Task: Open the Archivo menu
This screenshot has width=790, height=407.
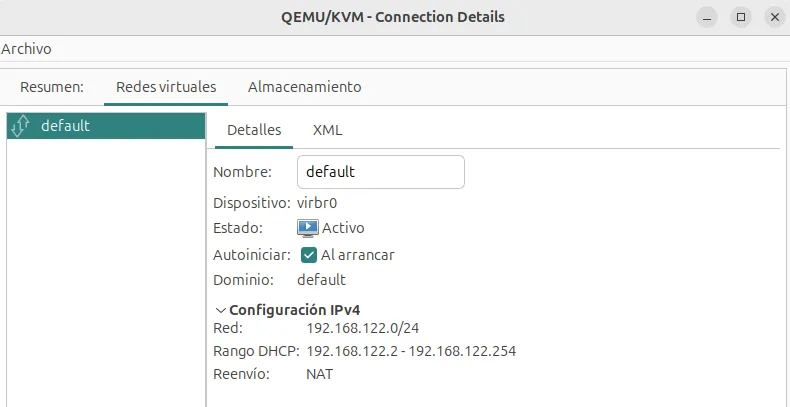Action: pos(26,48)
